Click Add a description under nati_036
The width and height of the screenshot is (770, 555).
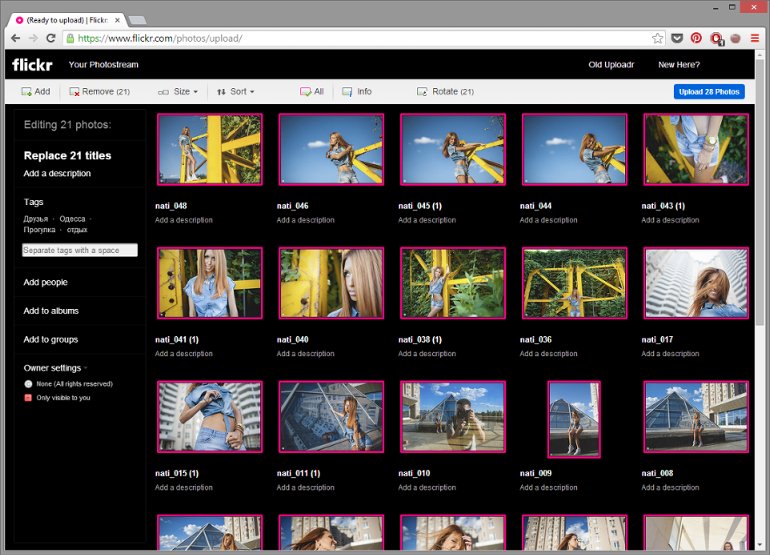pyautogui.click(x=549, y=354)
